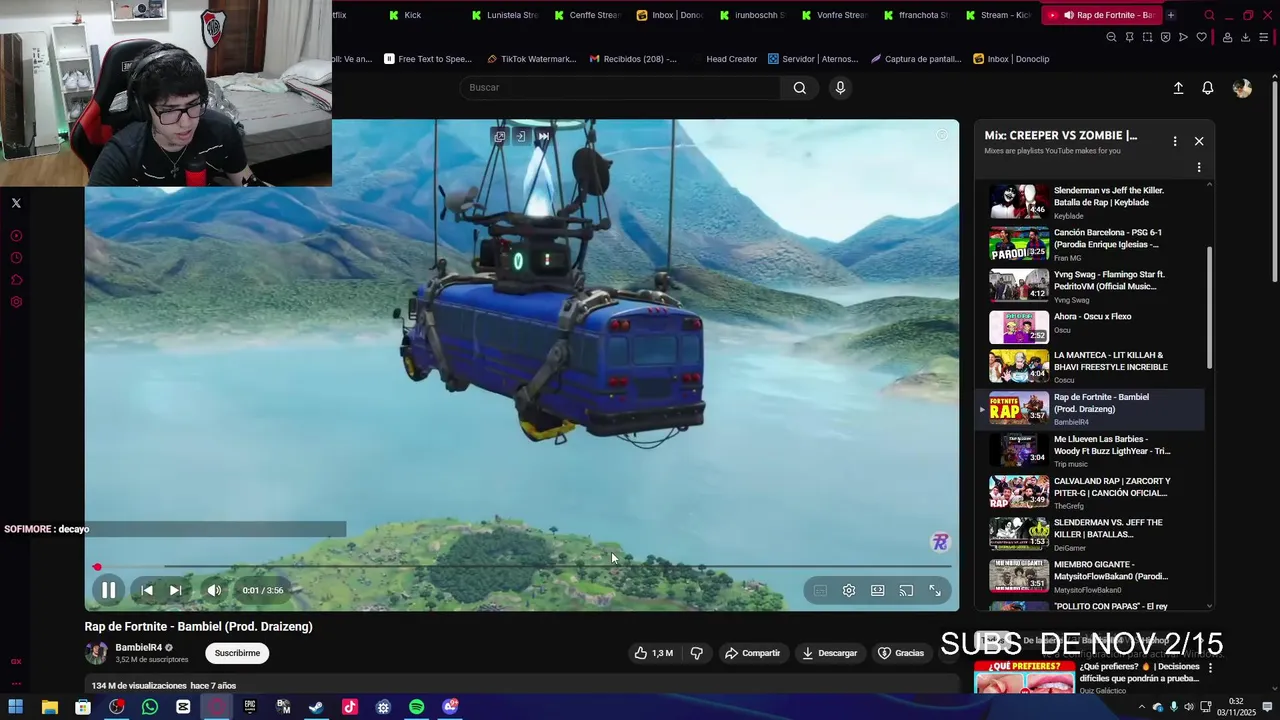Screen dimensions: 1280x720
Task: Play Me Llueven Las Barbies video
Action: coord(1090,450)
